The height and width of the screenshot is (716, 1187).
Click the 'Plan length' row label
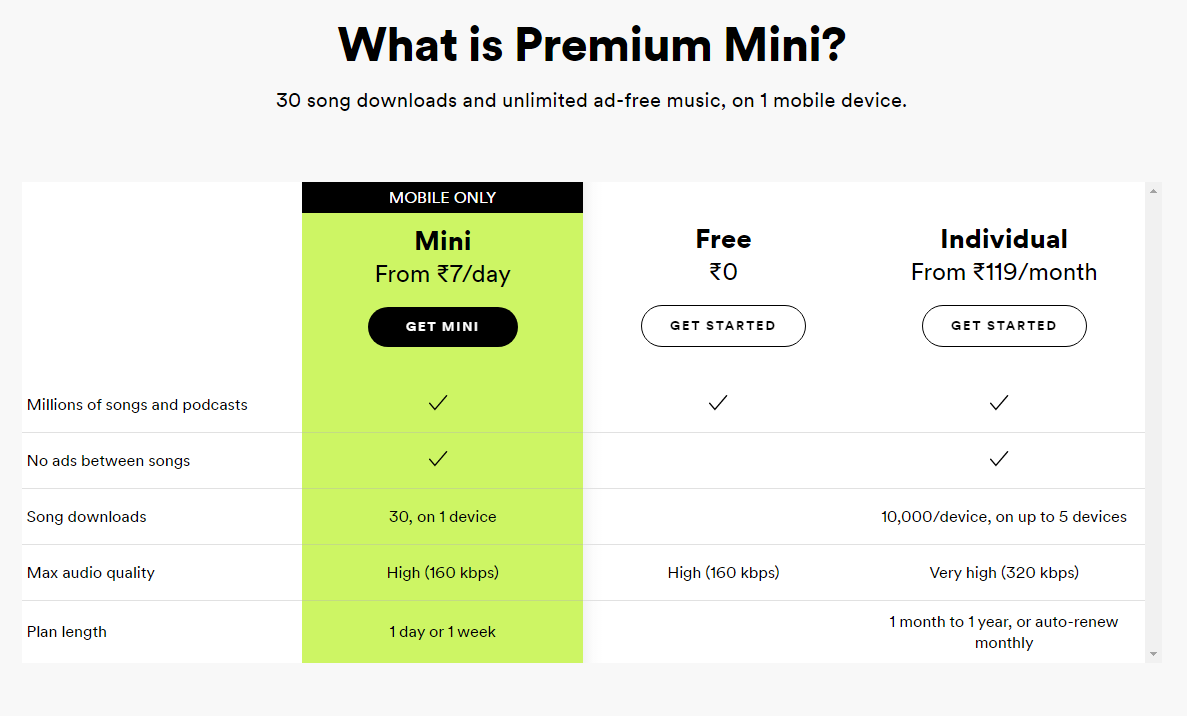coord(67,632)
